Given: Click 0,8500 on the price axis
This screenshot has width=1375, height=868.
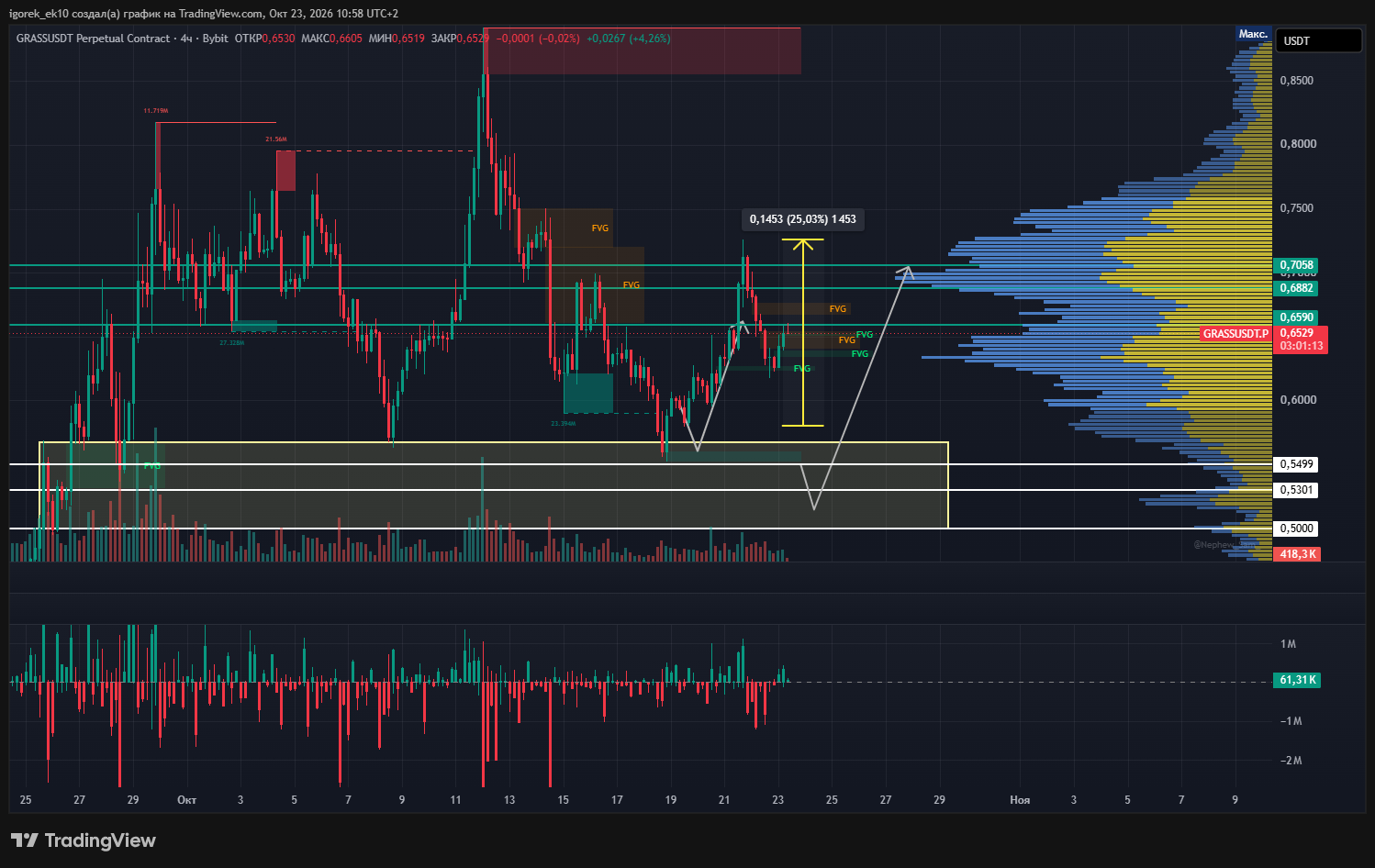Looking at the screenshot, I should coord(1297,81).
